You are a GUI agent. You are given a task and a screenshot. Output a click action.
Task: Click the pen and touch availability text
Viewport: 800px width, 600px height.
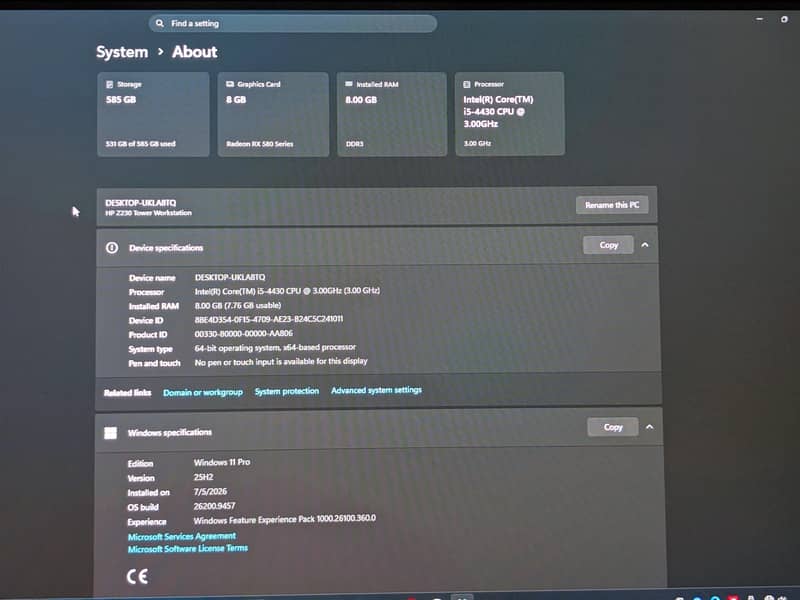pos(281,362)
